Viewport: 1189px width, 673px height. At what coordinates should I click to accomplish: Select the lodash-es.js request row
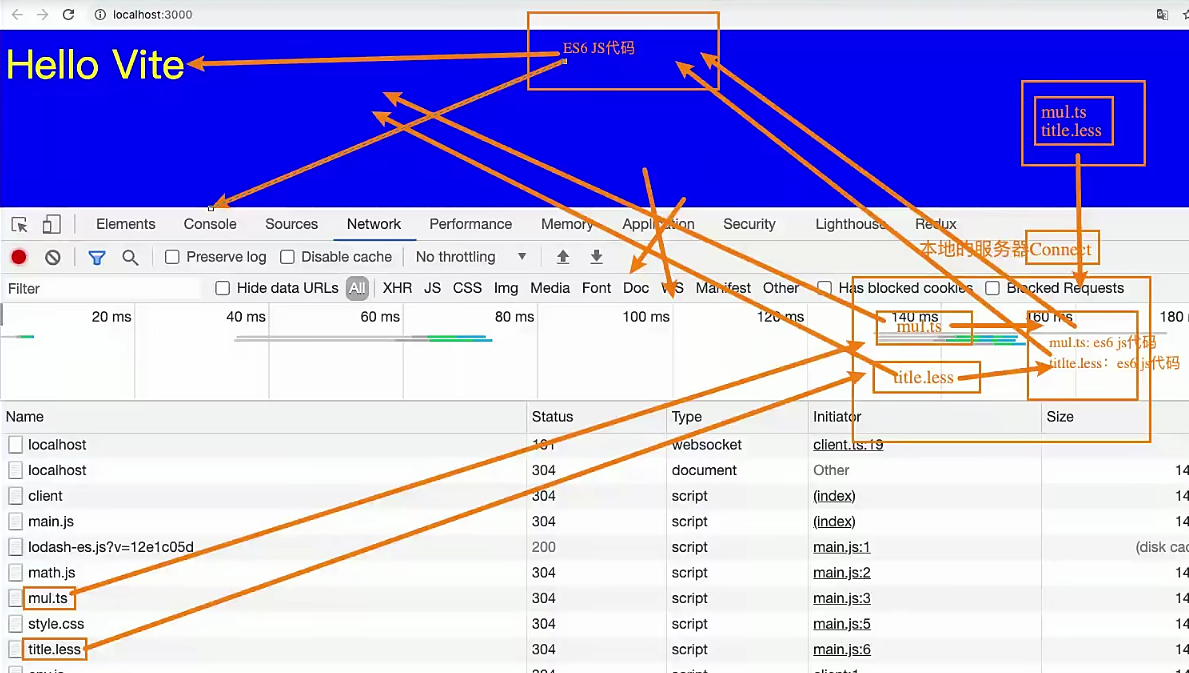(x=110, y=547)
